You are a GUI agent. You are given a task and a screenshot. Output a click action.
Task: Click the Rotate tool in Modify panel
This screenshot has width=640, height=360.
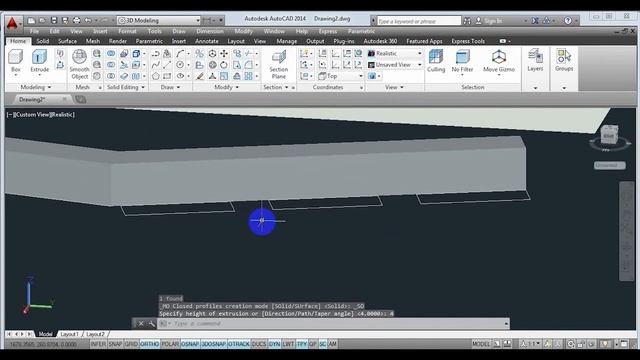(224, 65)
